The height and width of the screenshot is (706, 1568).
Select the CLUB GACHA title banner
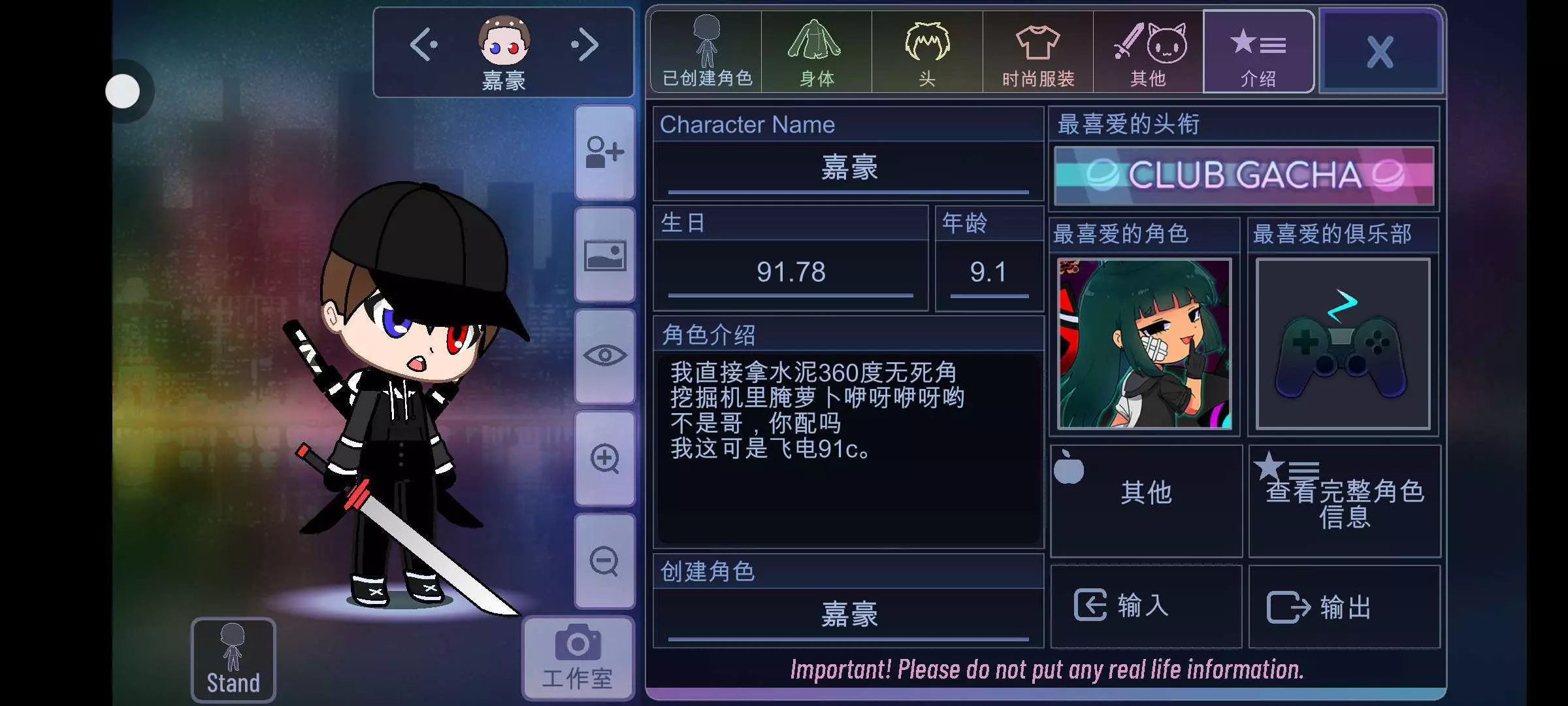pos(1244,176)
